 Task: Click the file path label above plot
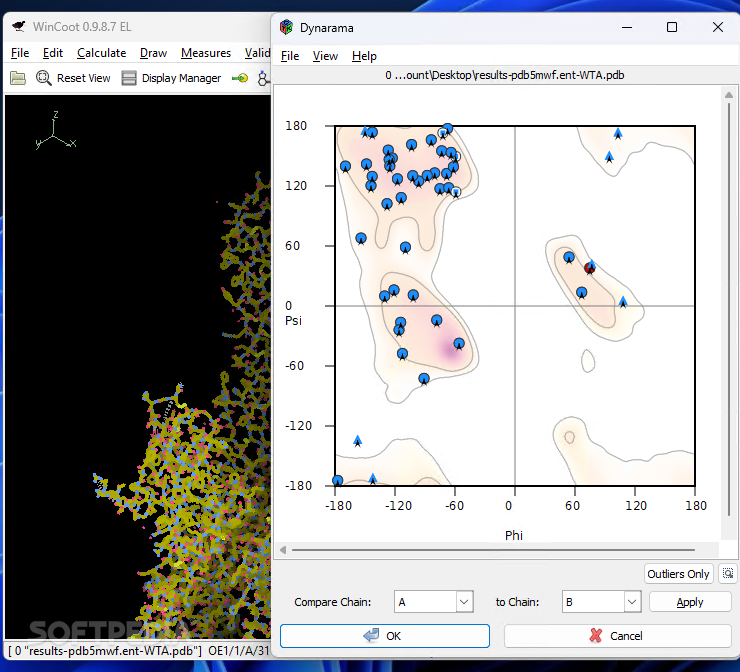(505, 75)
